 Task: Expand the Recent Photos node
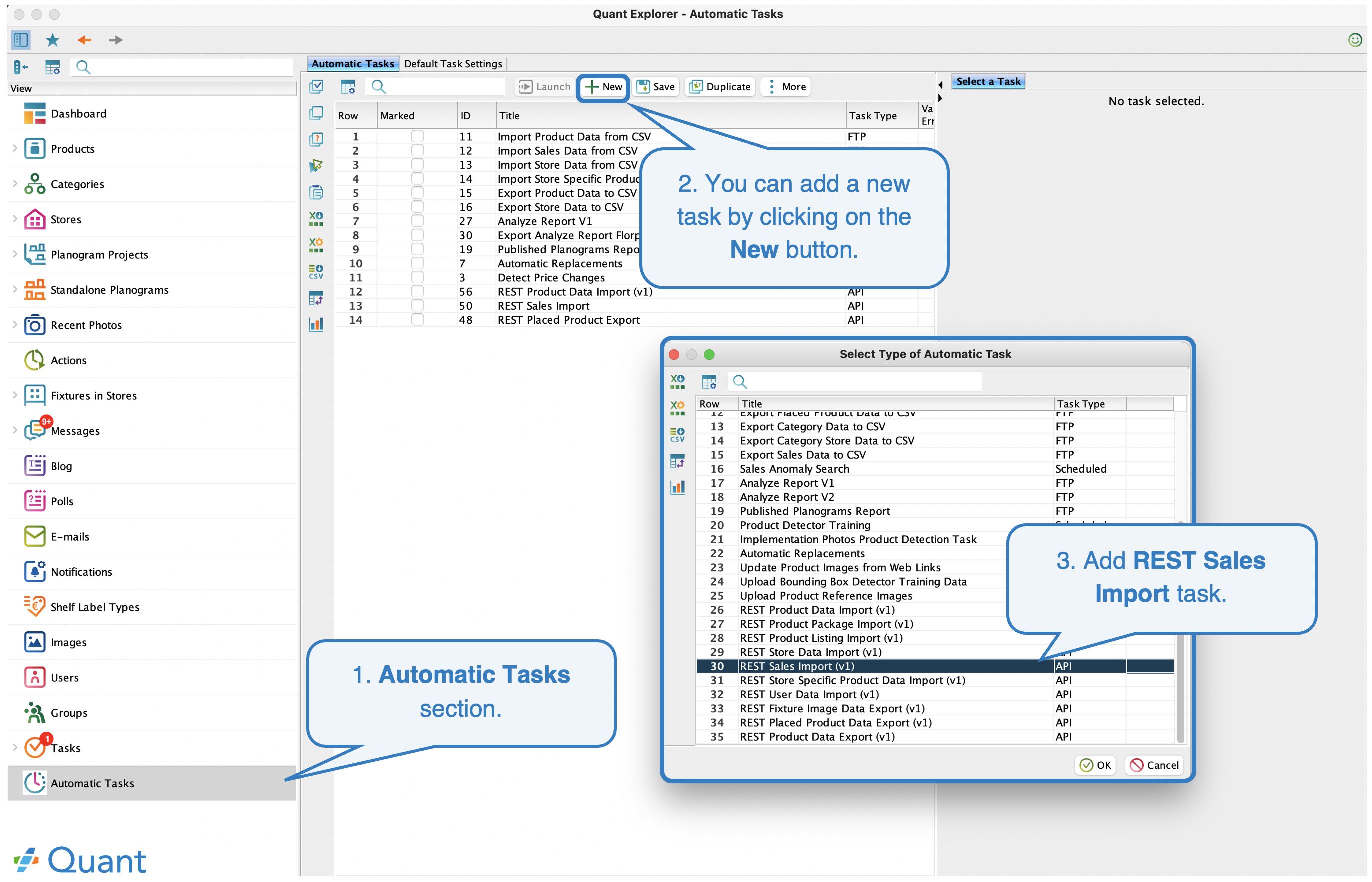coord(15,324)
